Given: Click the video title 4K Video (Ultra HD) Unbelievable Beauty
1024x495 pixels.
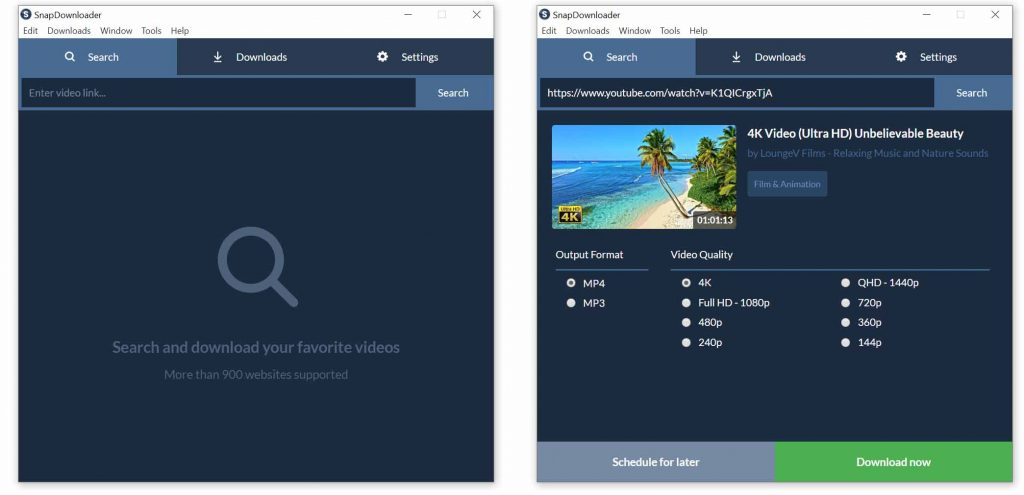Looking at the screenshot, I should point(856,133).
